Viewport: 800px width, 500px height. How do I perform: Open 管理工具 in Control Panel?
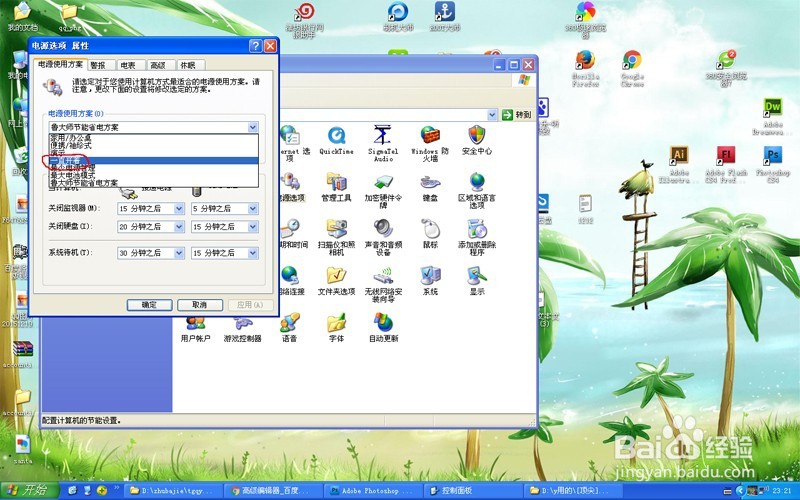pyautogui.click(x=336, y=187)
